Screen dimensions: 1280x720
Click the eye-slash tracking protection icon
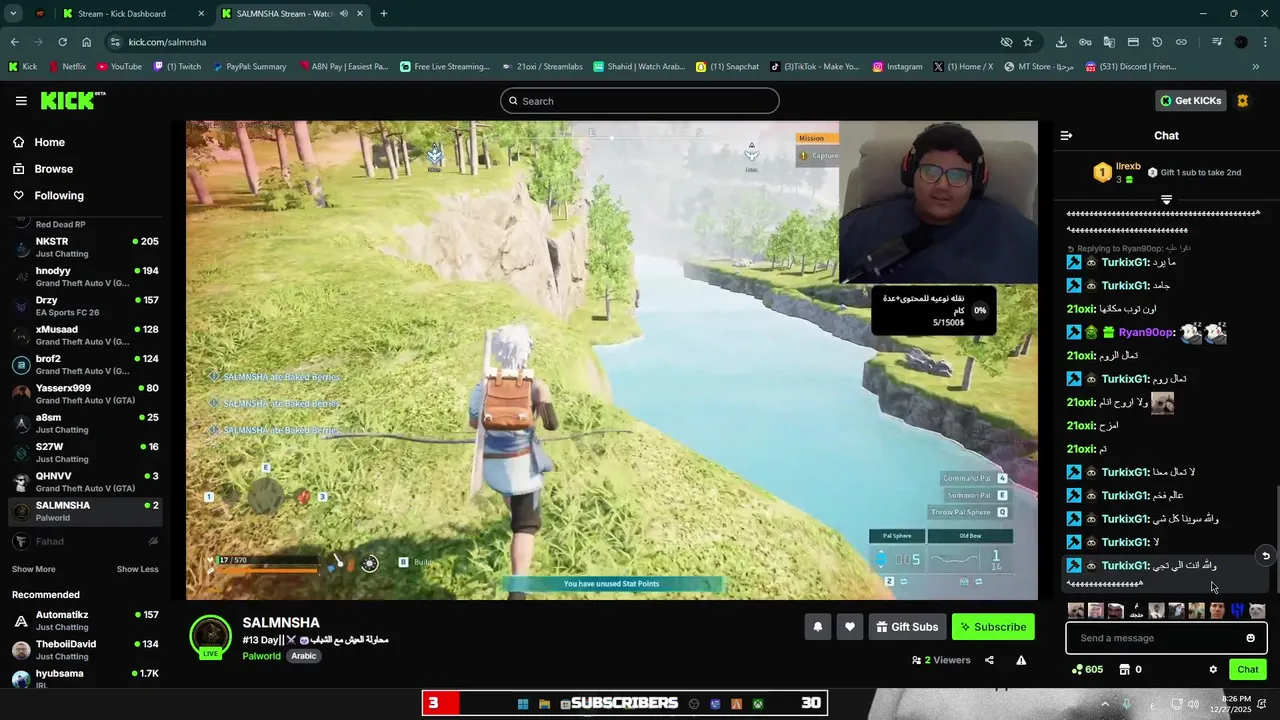[1006, 42]
